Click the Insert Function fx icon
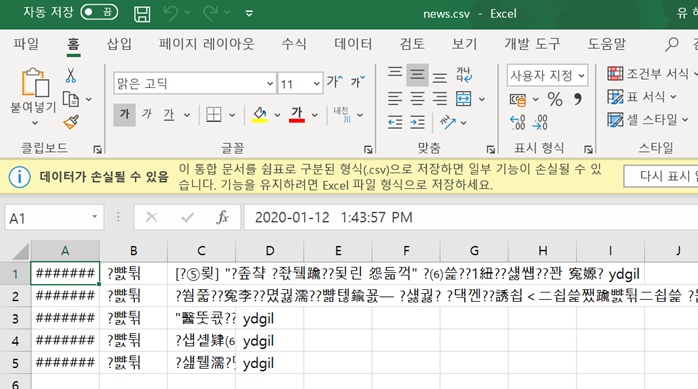 222,218
